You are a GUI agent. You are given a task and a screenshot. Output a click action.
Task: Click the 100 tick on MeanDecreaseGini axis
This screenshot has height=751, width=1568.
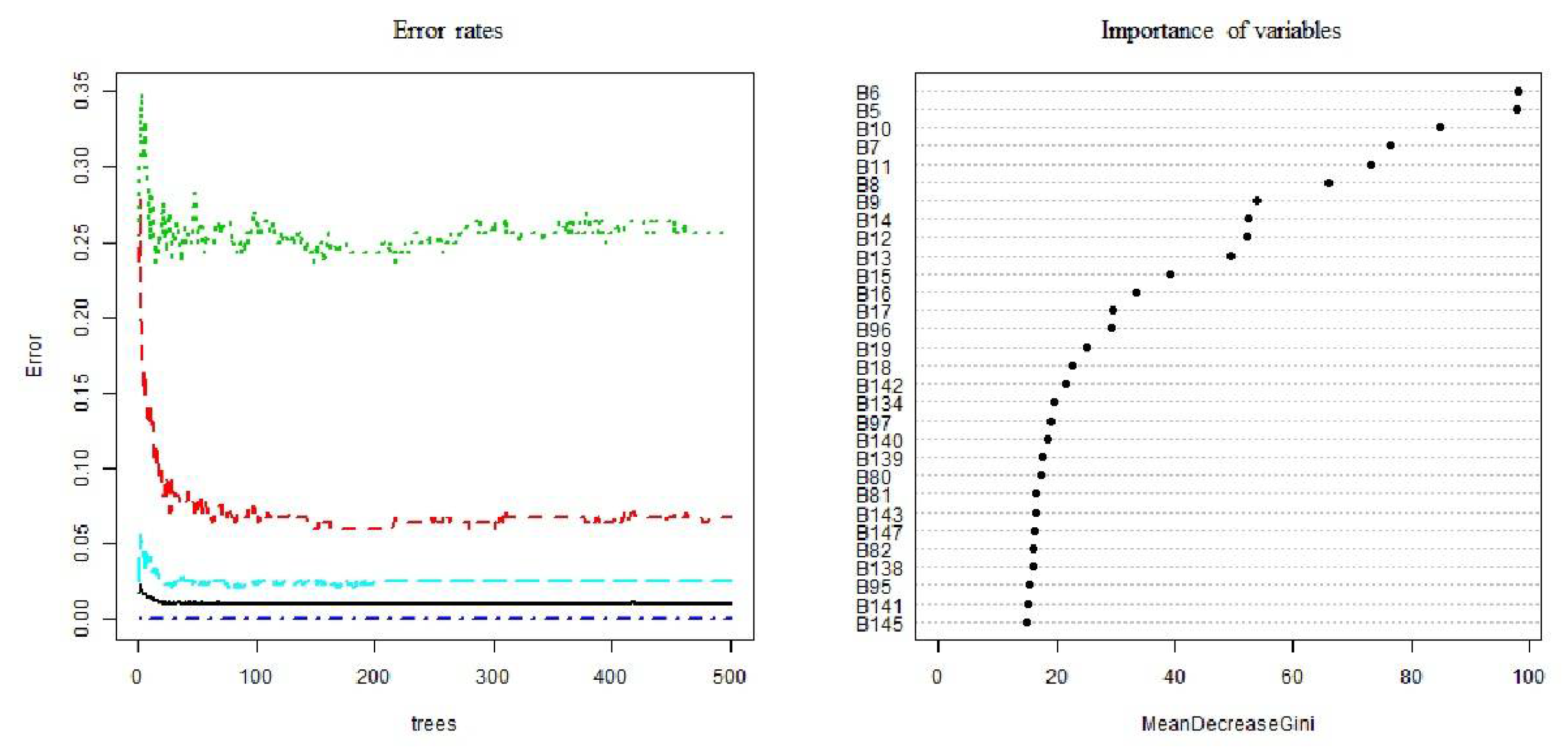[1528, 676]
